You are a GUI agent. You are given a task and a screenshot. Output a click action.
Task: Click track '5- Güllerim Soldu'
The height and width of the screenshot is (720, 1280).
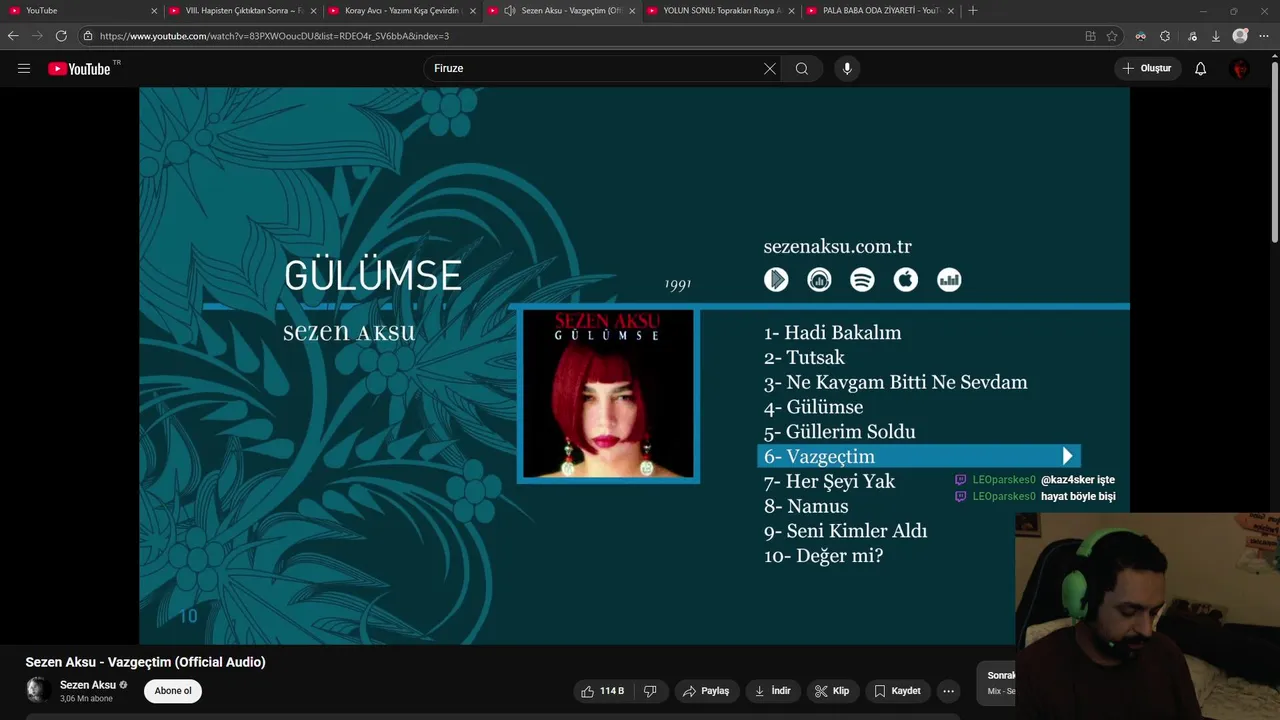click(840, 432)
